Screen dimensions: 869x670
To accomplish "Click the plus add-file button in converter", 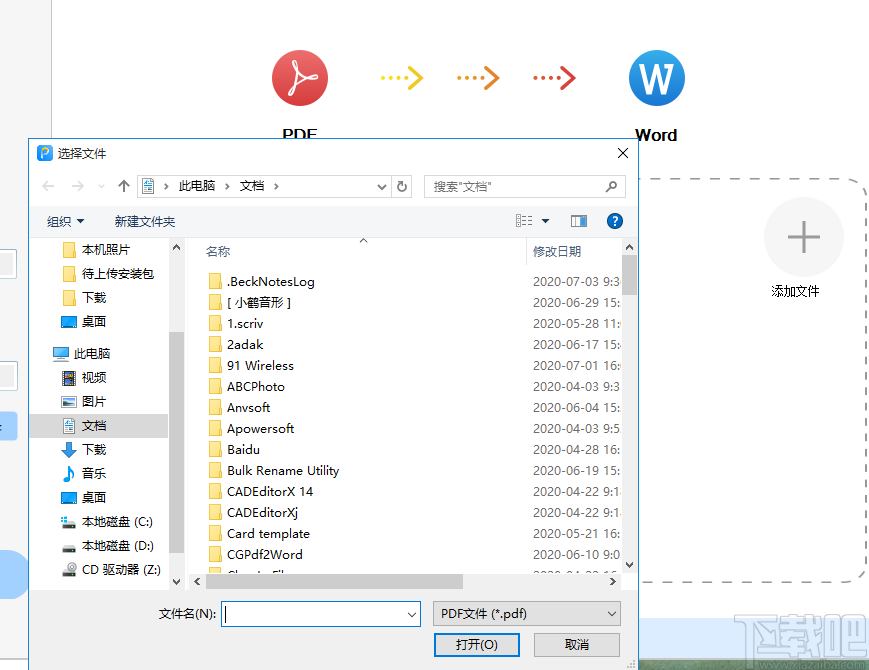I will coord(804,237).
